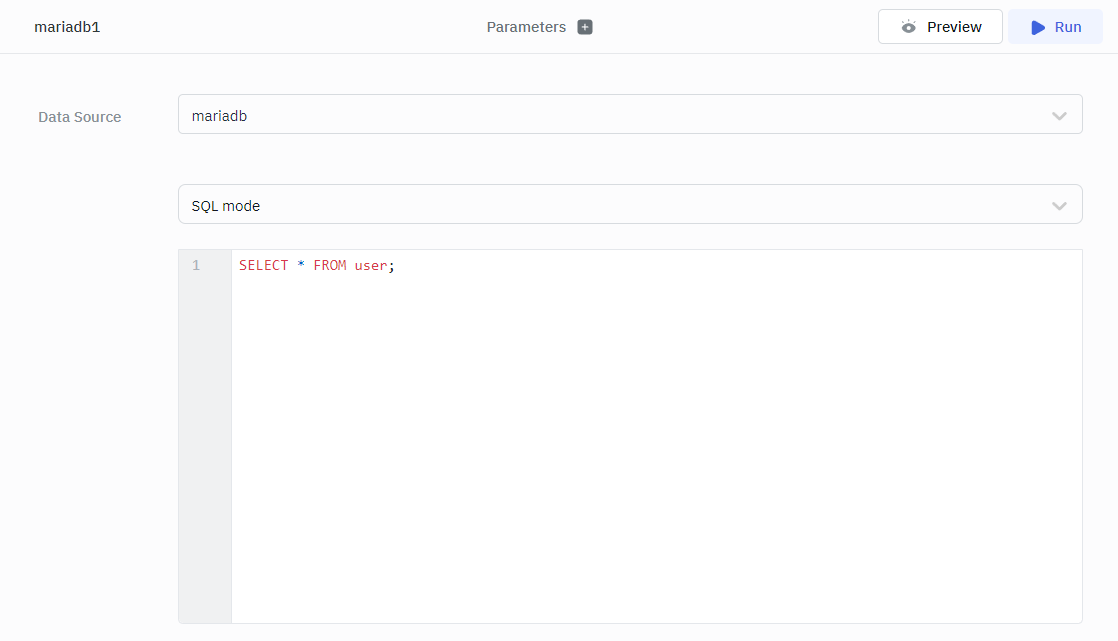
Task: Place cursor on the FROM keyword
Action: coord(329,265)
